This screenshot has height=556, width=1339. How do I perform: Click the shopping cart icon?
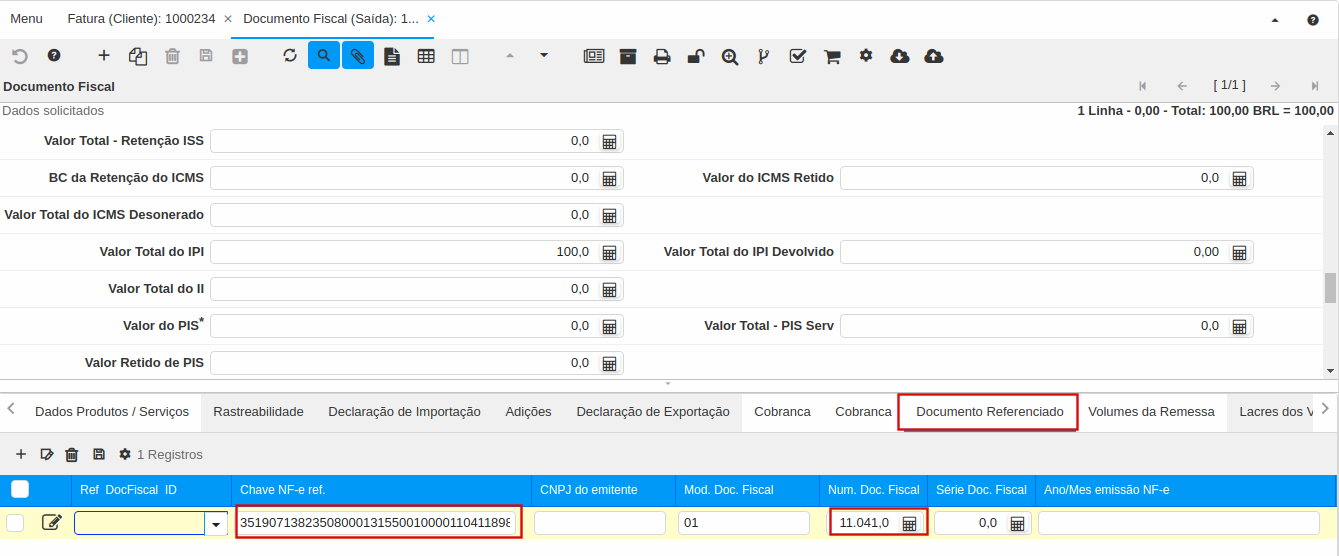click(832, 56)
